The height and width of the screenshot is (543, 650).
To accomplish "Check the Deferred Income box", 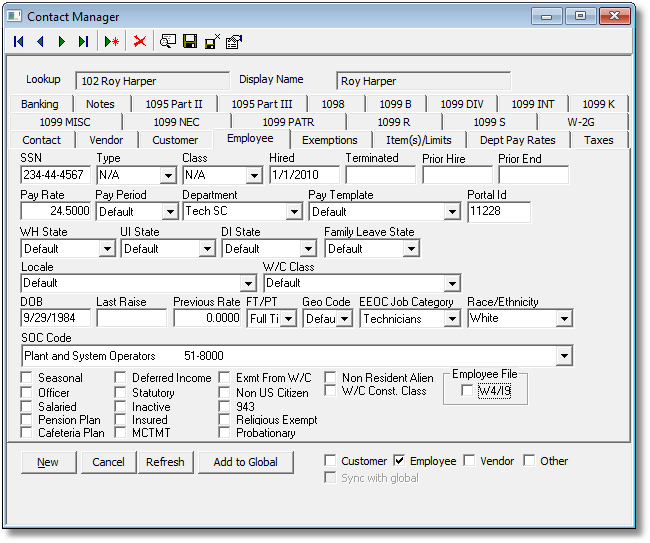I will click(120, 378).
